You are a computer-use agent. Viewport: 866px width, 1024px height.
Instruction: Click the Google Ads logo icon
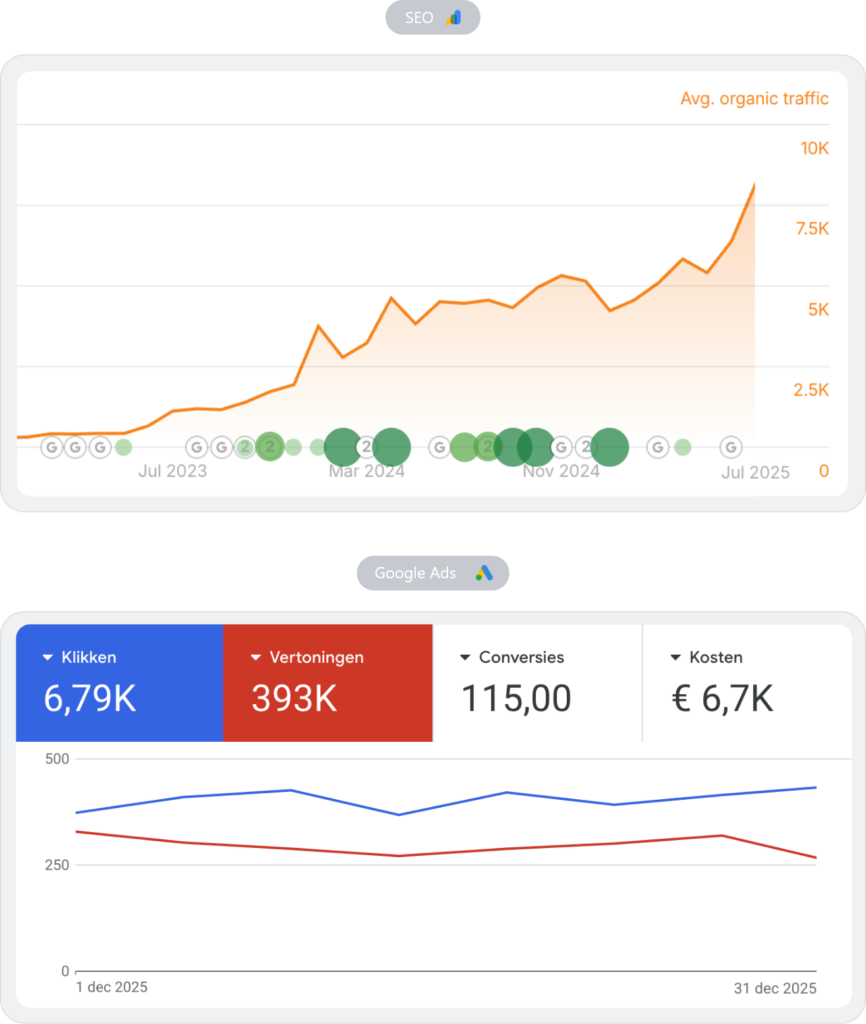coord(484,573)
